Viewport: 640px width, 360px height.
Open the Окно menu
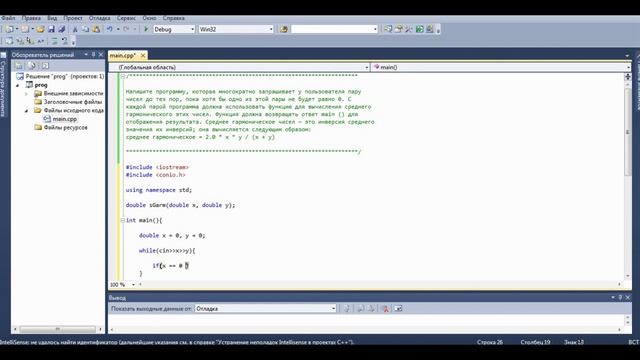(149, 18)
